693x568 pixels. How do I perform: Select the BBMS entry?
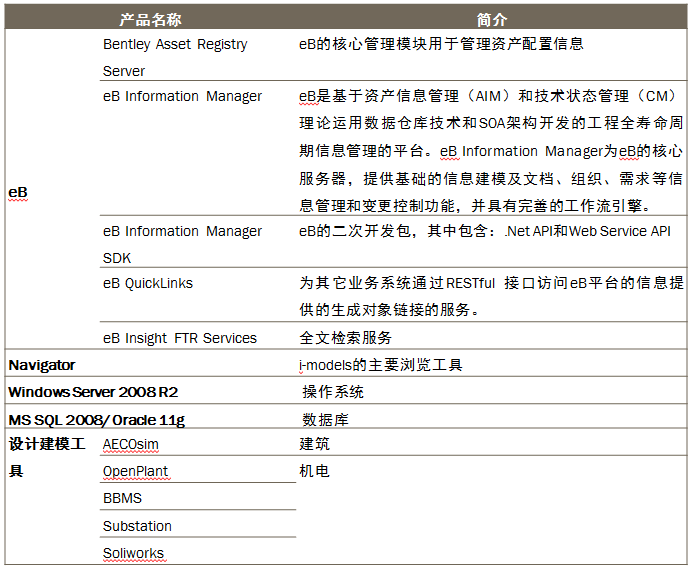pyautogui.click(x=123, y=498)
